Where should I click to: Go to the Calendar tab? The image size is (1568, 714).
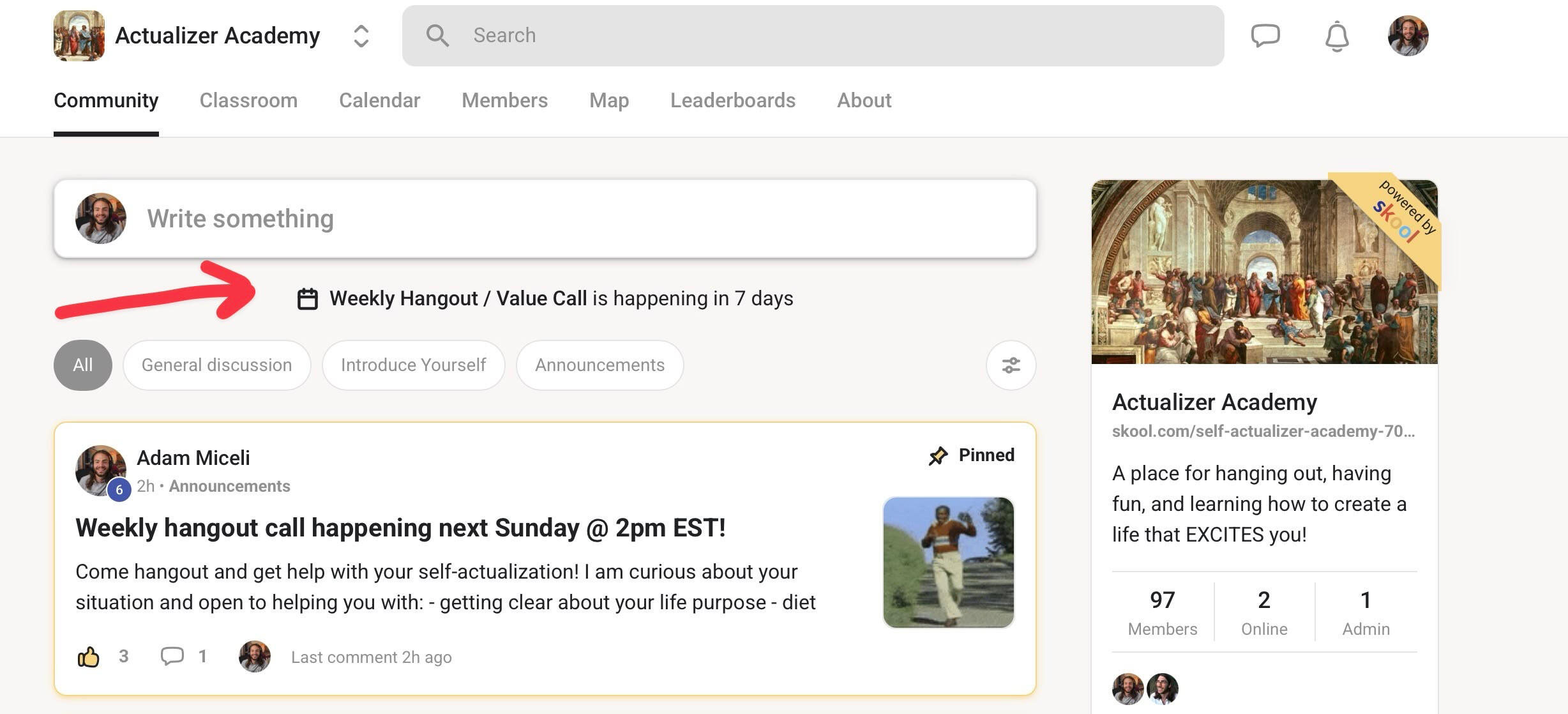coord(379,100)
